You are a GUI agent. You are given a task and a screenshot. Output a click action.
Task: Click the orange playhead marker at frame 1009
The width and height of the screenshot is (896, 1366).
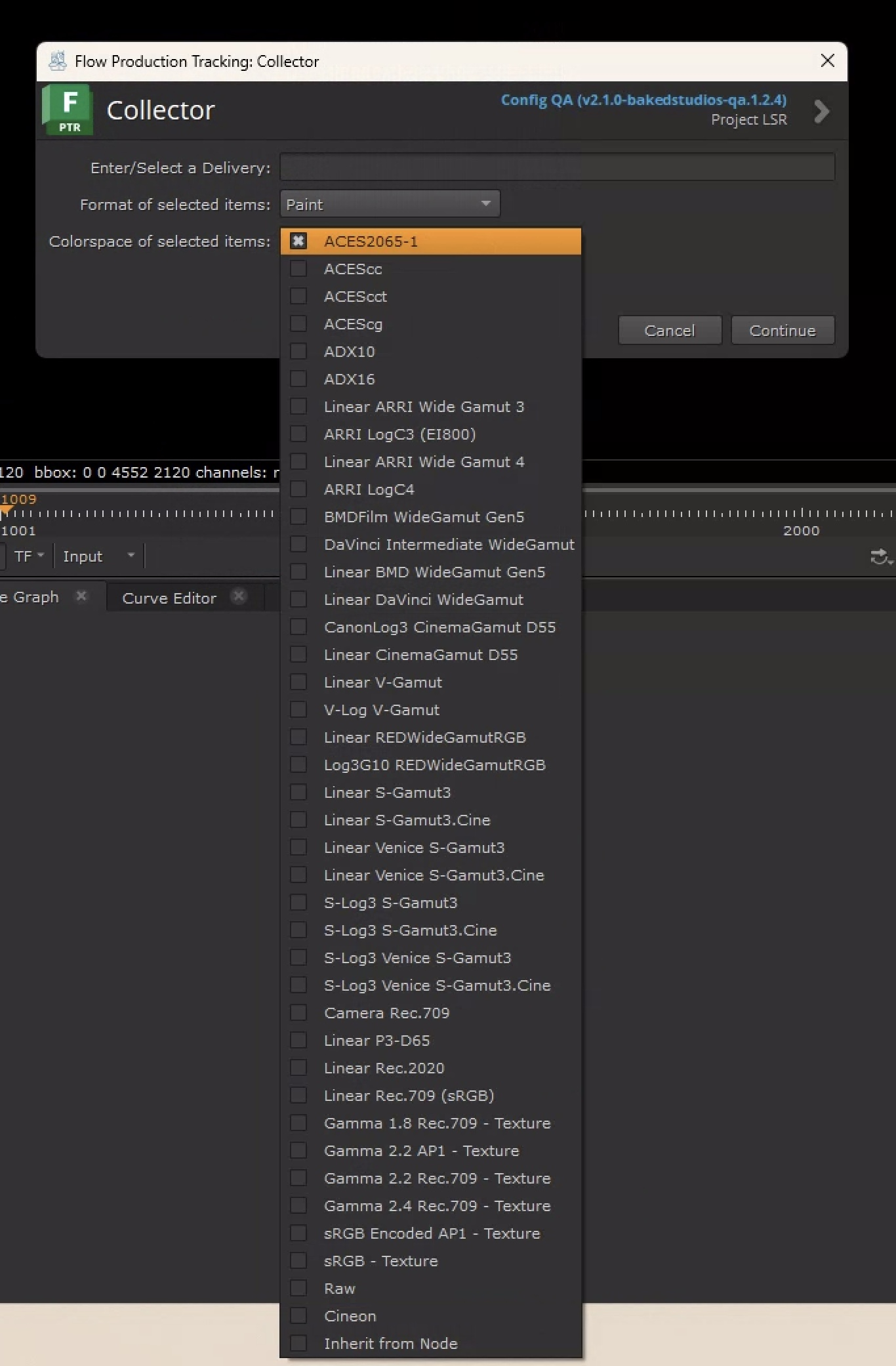point(7,509)
